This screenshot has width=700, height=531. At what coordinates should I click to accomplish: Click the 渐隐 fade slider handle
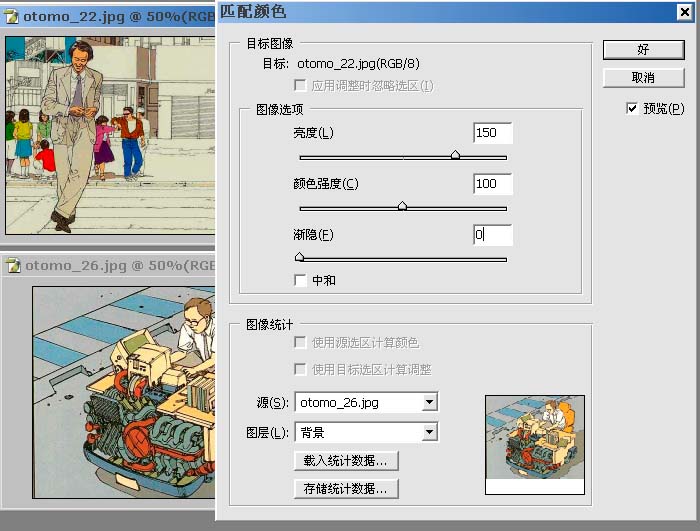300,257
